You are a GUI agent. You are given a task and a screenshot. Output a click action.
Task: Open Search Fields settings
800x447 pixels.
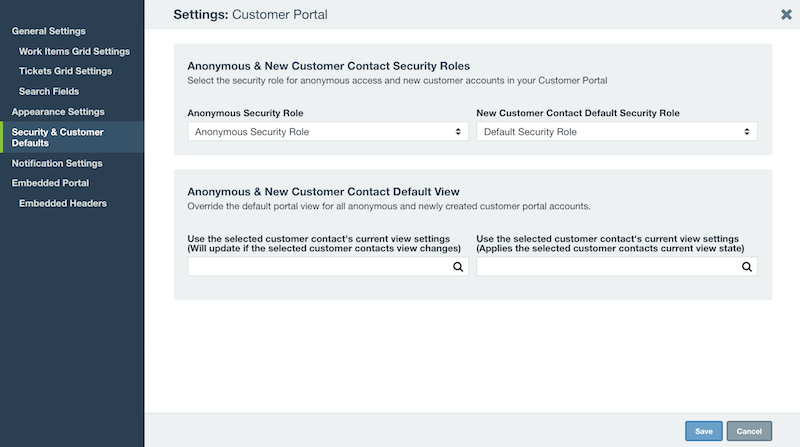tap(49, 91)
